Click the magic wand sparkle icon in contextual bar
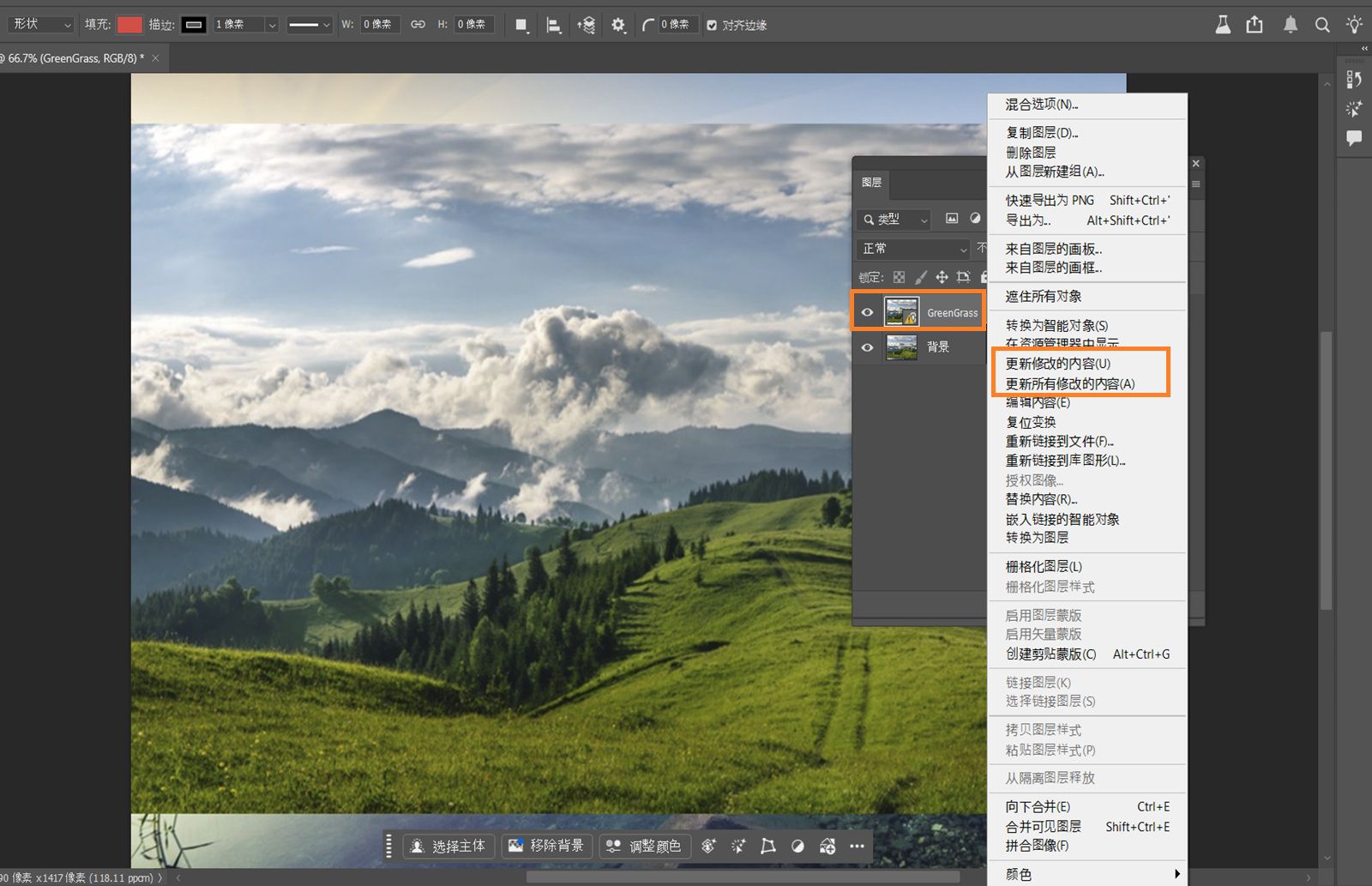The width and height of the screenshot is (1372, 886). (738, 847)
